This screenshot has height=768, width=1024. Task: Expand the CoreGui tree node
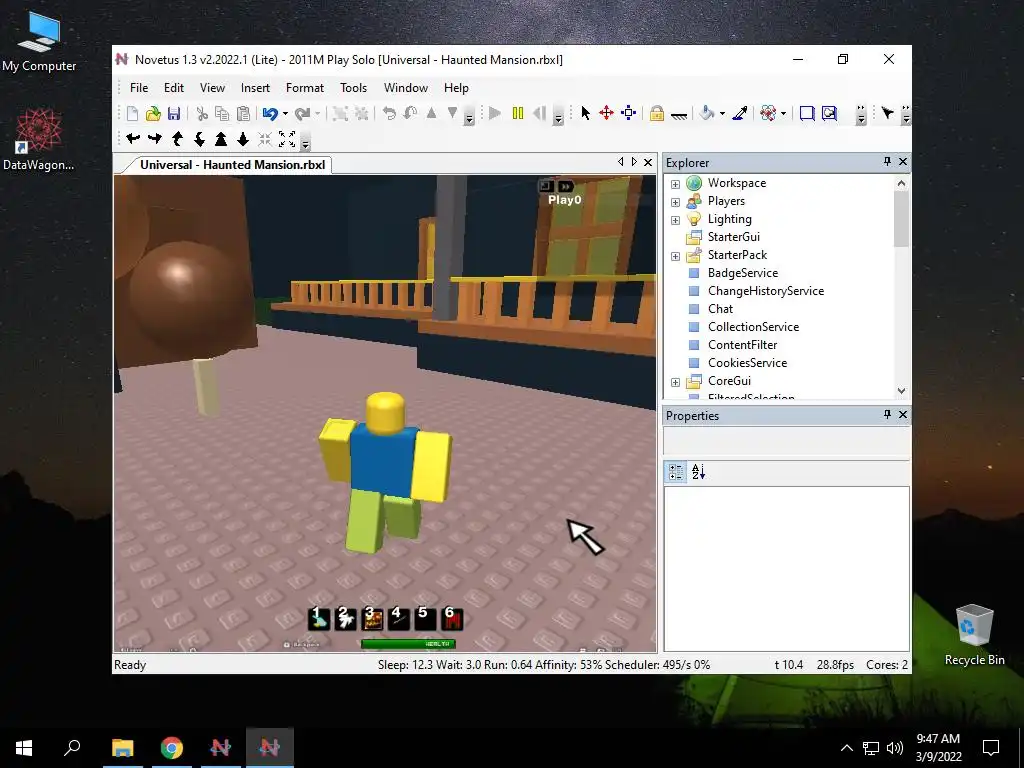[x=675, y=382]
